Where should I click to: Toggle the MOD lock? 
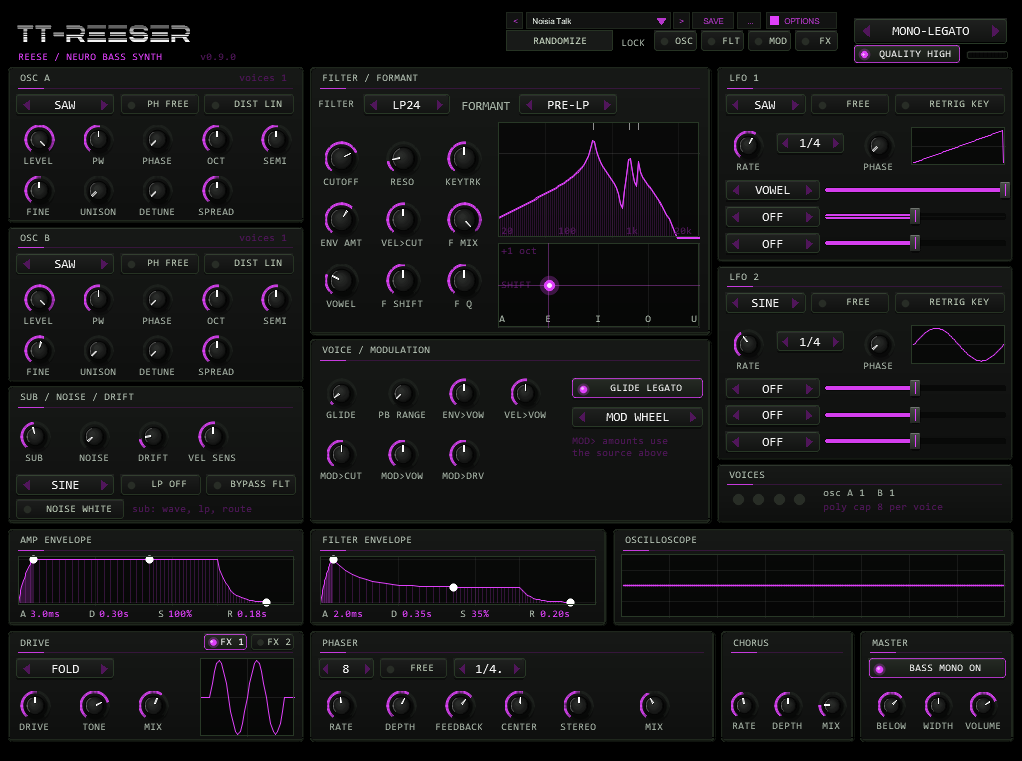pyautogui.click(x=770, y=41)
